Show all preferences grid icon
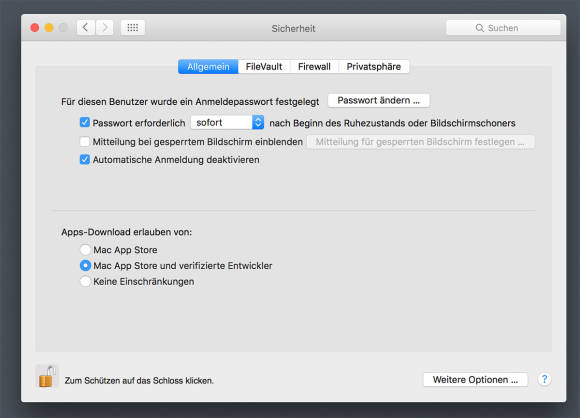This screenshot has height=418, width=580. click(x=133, y=28)
